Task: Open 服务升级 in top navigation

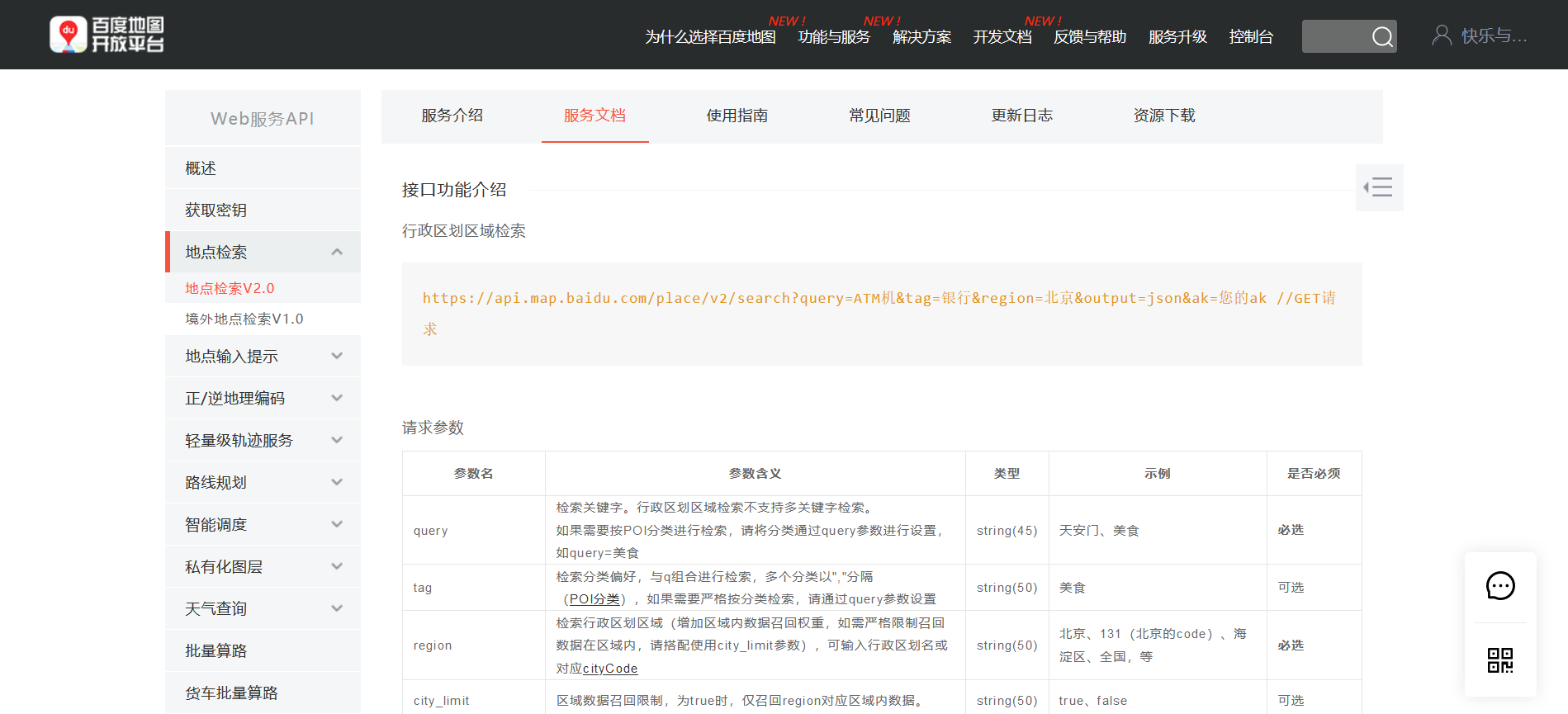Action: (x=1177, y=37)
